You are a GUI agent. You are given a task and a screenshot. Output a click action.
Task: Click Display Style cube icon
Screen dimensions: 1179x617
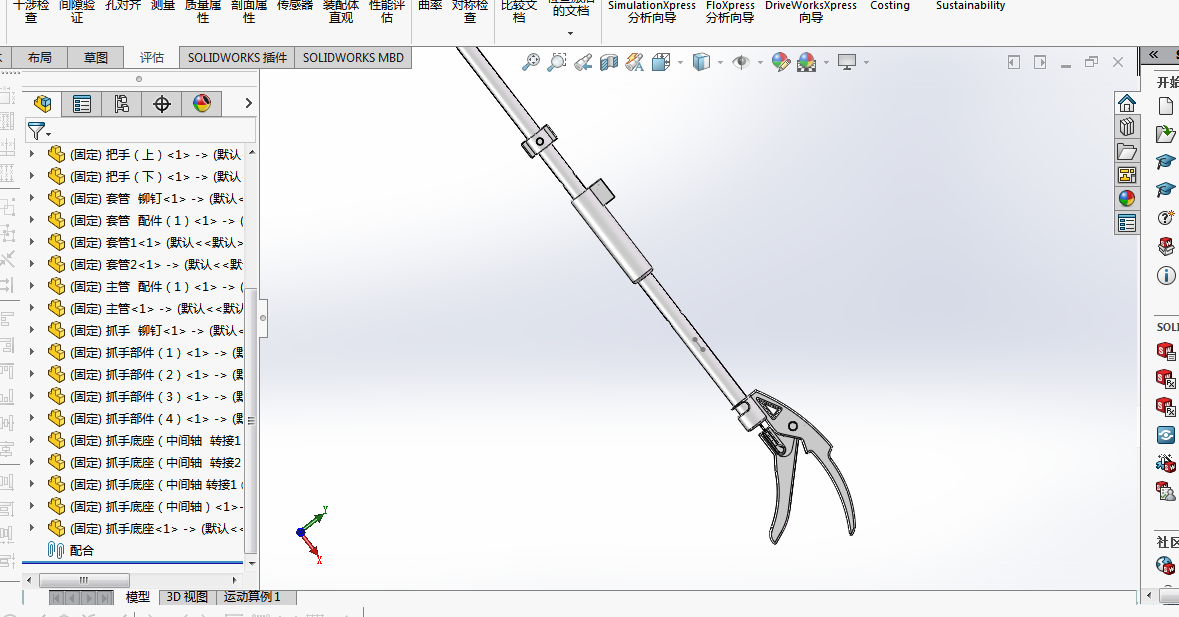click(701, 62)
